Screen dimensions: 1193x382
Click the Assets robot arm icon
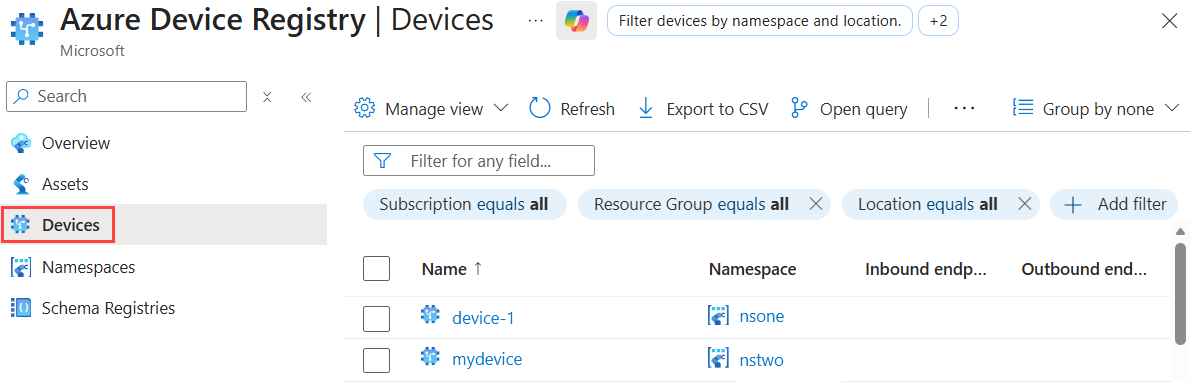point(21,184)
